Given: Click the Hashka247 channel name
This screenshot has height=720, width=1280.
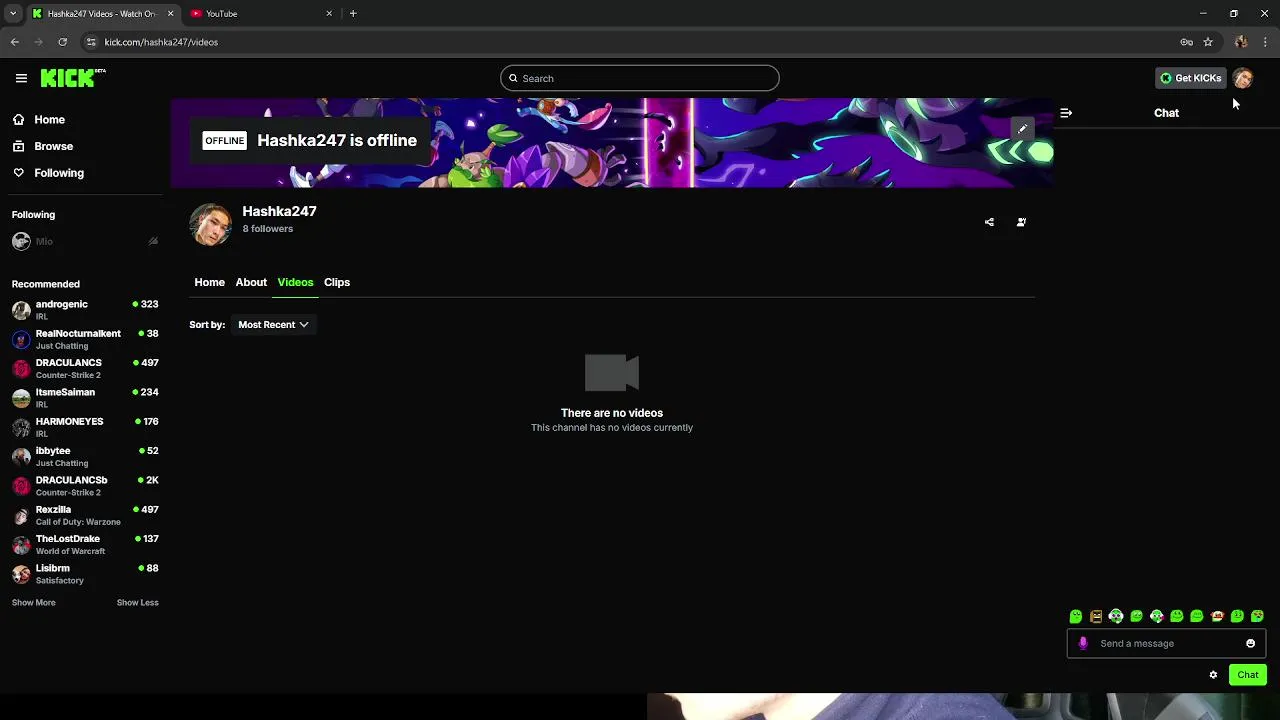Looking at the screenshot, I should pyautogui.click(x=279, y=211).
